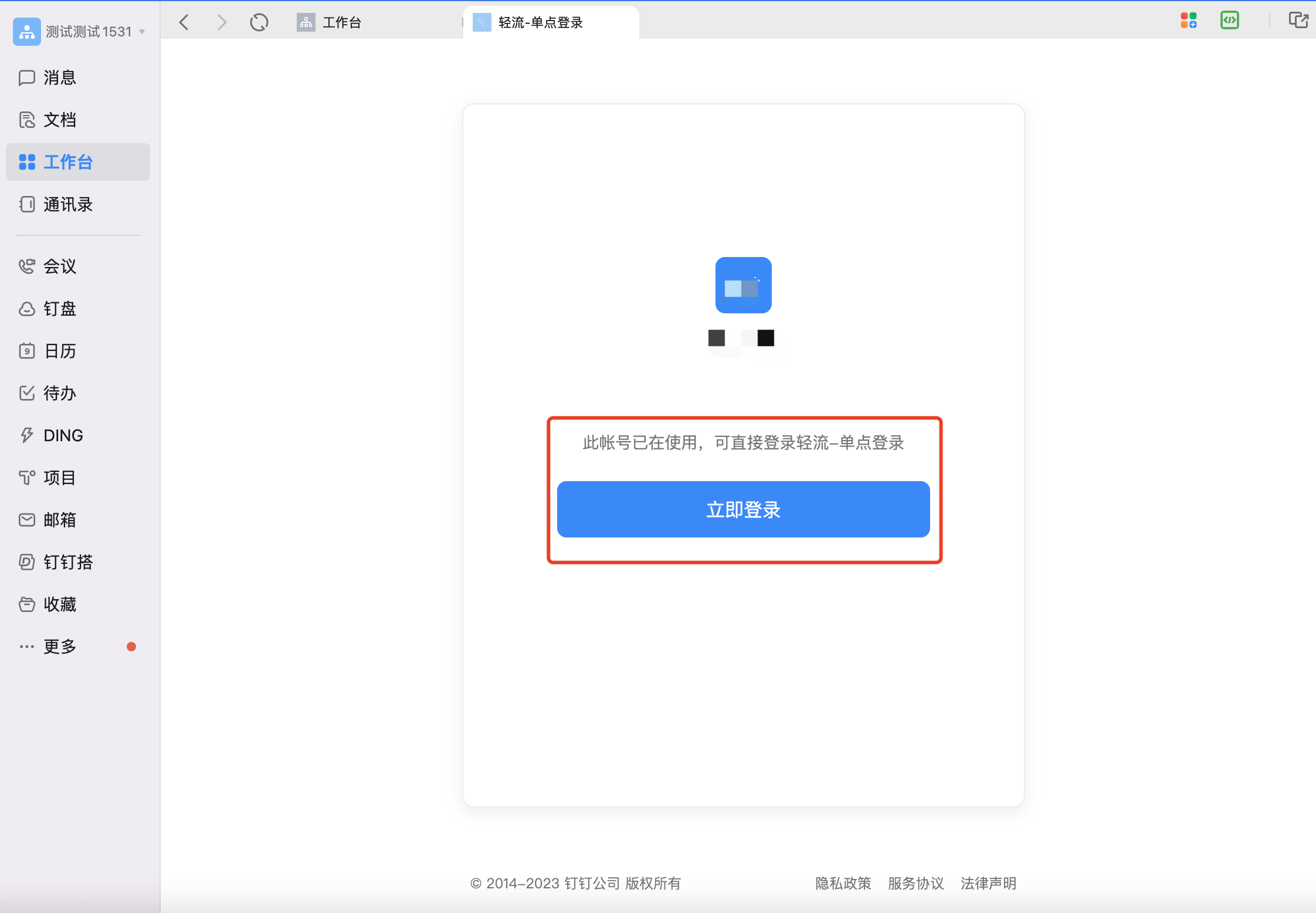Viewport: 1316px width, 913px height.
Task: Click the © 2014–2023 钉钉公司 版权所有 text
Action: (575, 883)
